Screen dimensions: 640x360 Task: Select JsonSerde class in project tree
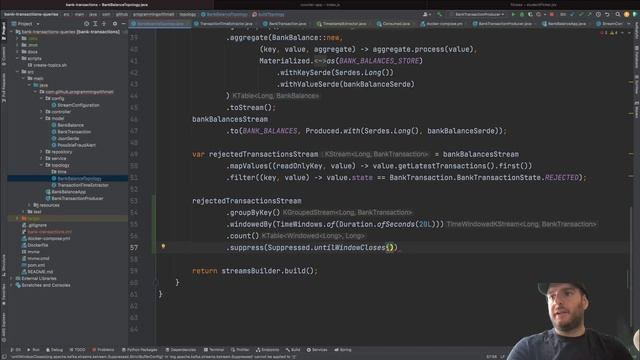tap(68, 138)
